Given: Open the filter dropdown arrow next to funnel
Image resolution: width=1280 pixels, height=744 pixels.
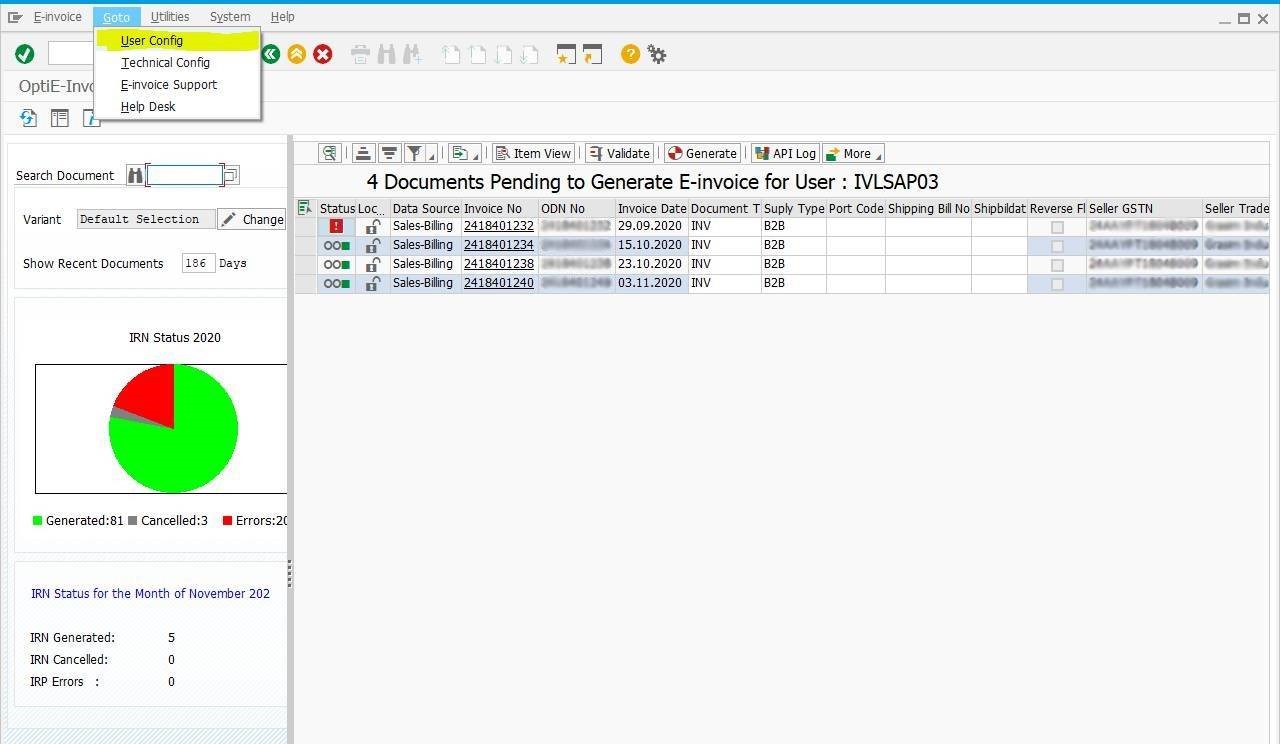Looking at the screenshot, I should 432,154.
